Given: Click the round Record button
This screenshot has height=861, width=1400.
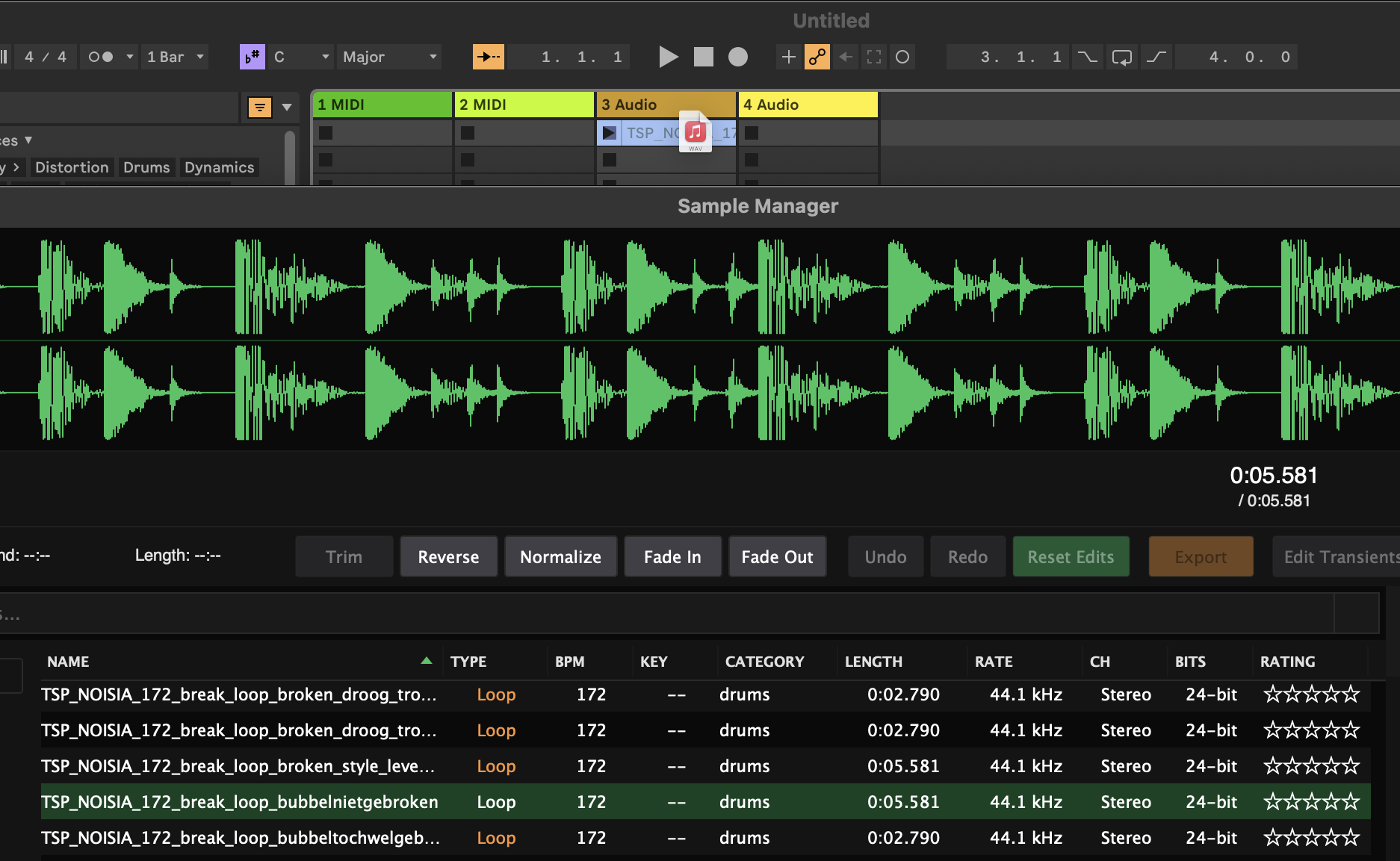Looking at the screenshot, I should pos(737,57).
